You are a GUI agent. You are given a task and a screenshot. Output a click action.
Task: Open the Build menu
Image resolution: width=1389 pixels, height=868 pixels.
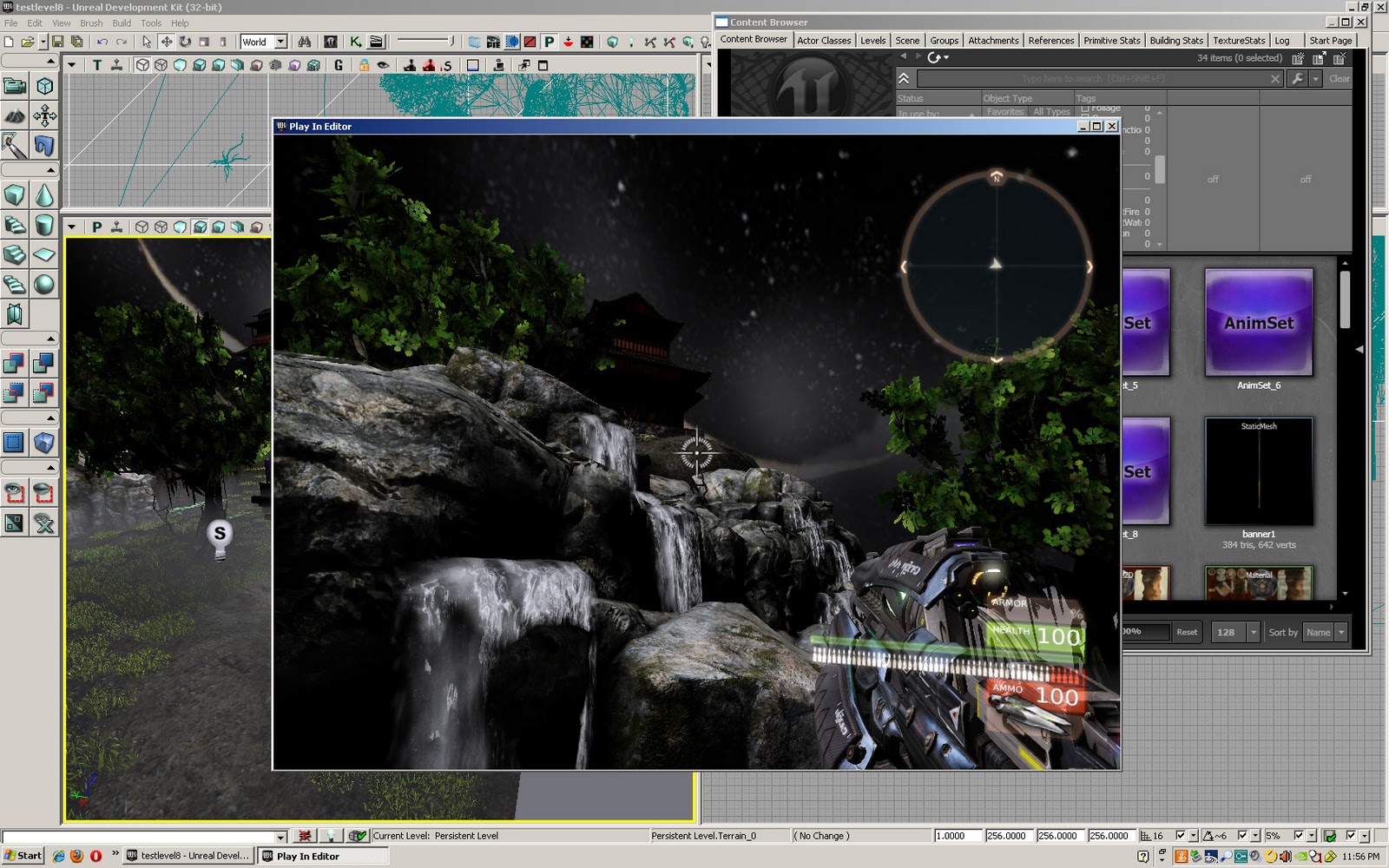pyautogui.click(x=122, y=23)
